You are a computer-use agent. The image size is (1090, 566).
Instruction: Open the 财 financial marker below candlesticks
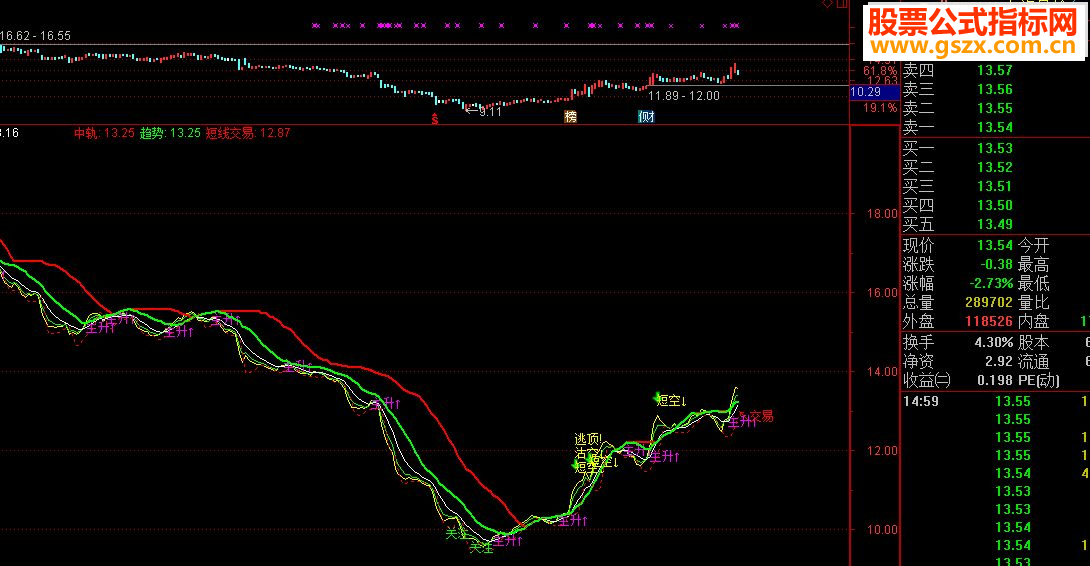coord(646,117)
